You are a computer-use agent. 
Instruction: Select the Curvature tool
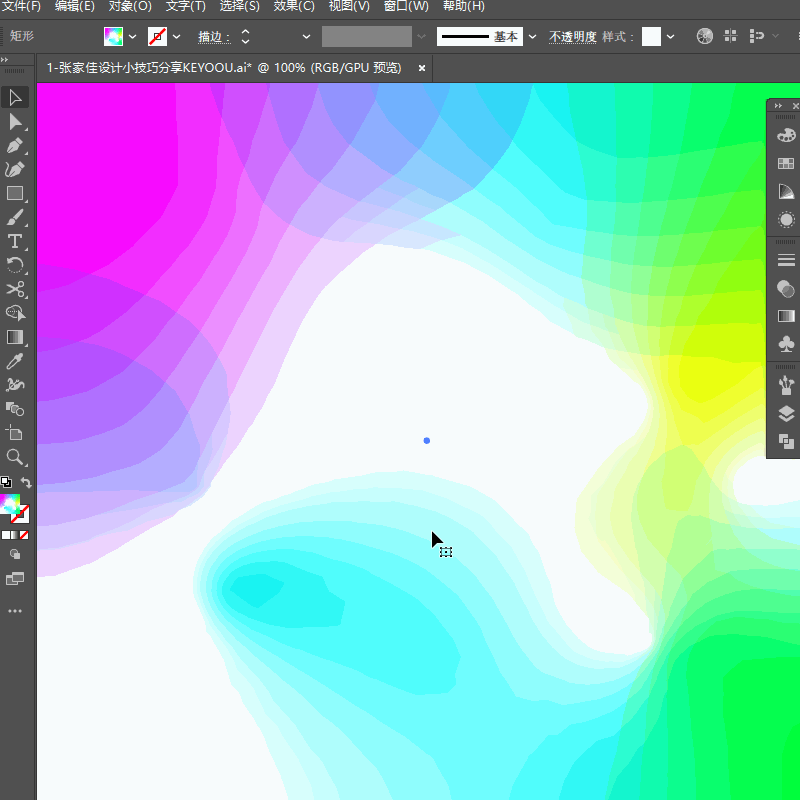coord(15,169)
